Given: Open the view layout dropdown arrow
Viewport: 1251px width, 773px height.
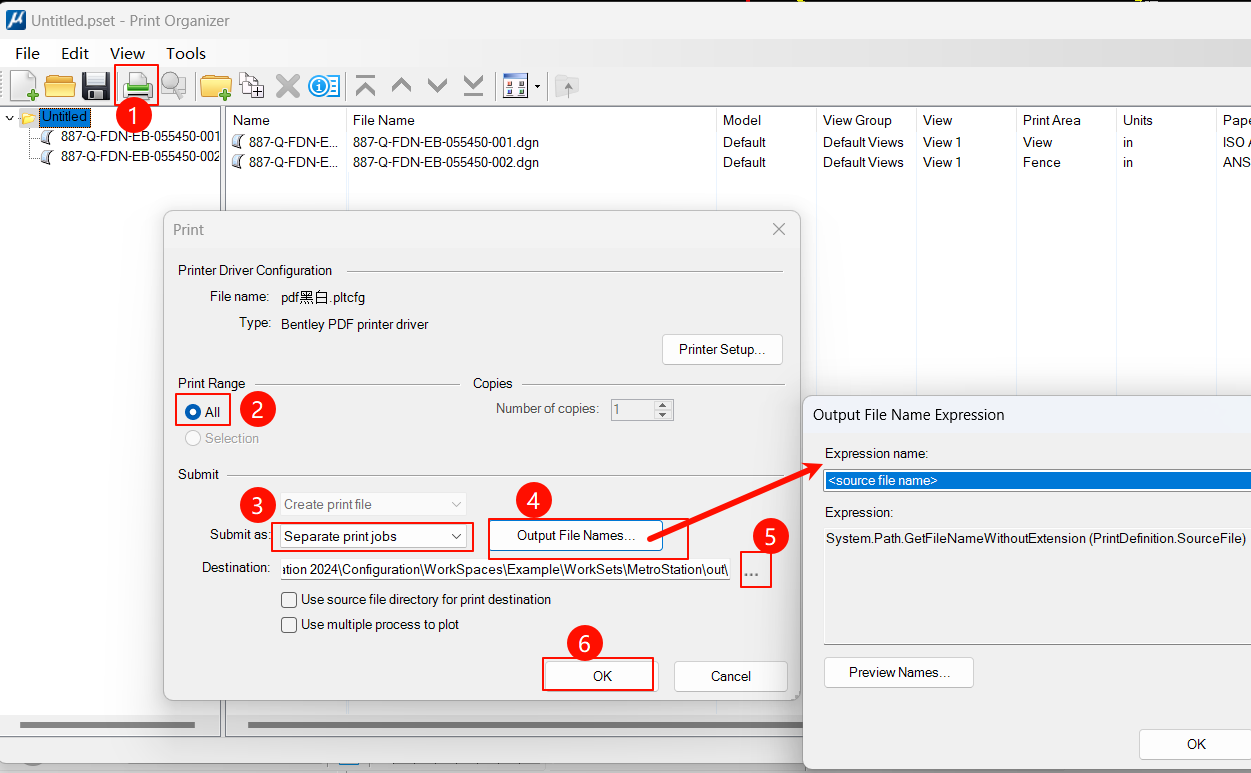Looking at the screenshot, I should pyautogui.click(x=537, y=87).
